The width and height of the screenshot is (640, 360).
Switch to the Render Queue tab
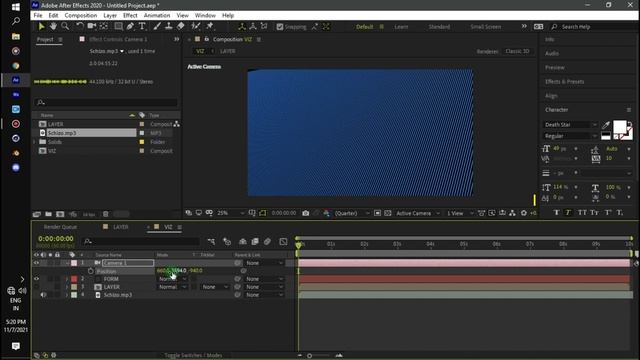[x=60, y=227]
